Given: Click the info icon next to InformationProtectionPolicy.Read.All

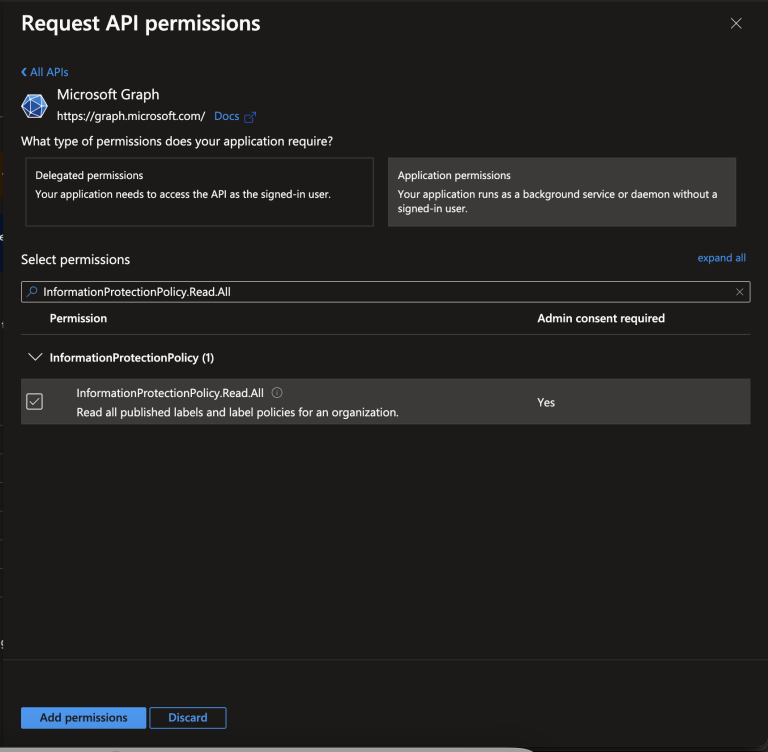Looking at the screenshot, I should [277, 393].
